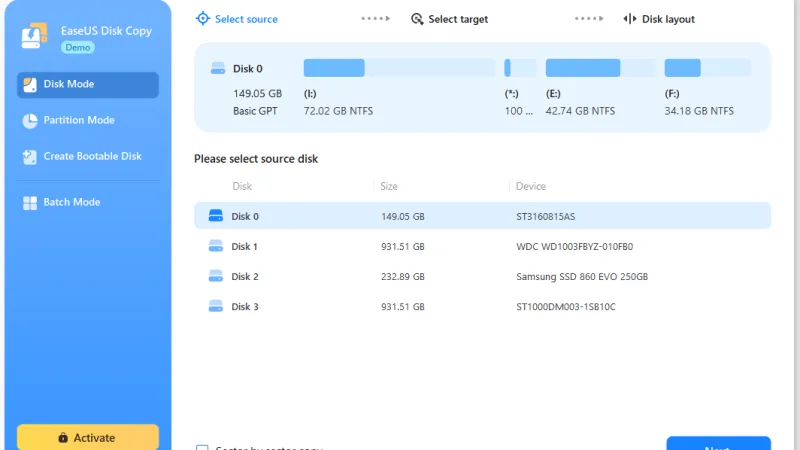Select Disk 2 as source disk

click(482, 277)
